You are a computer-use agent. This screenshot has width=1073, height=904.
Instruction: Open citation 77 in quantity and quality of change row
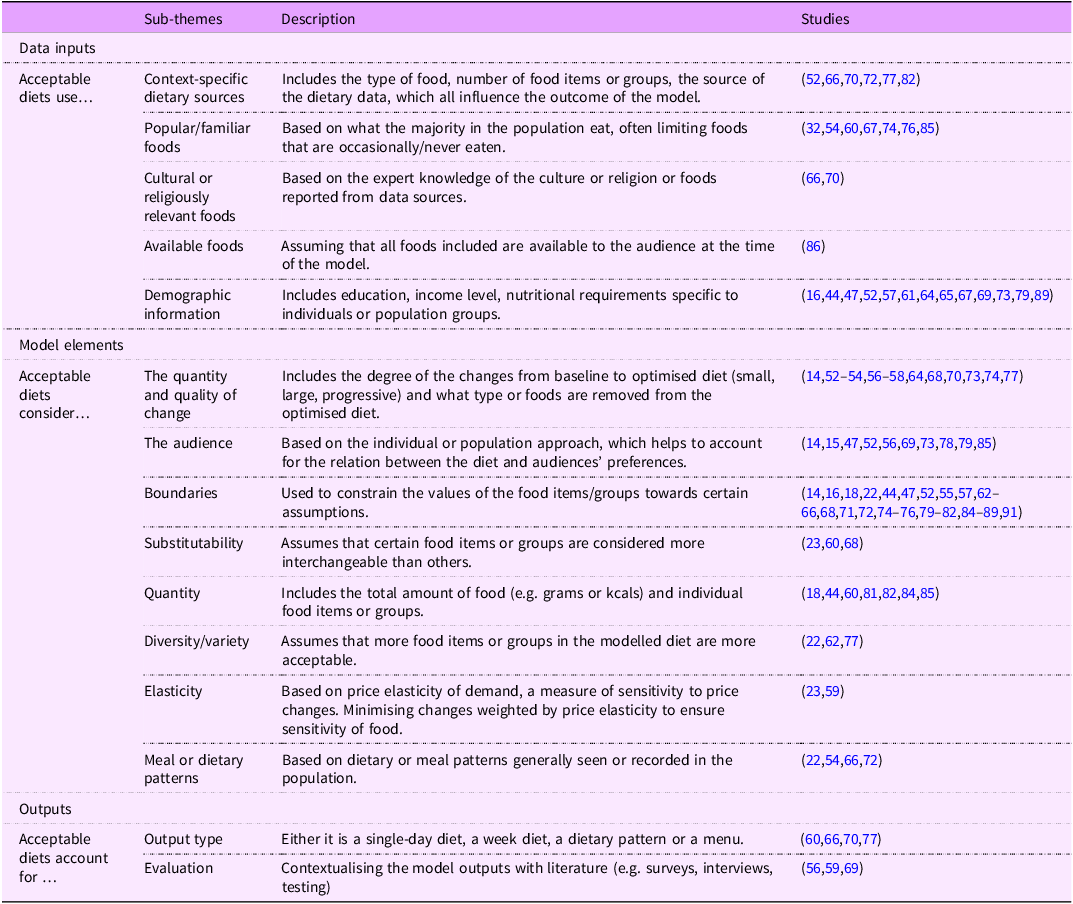pos(1011,376)
